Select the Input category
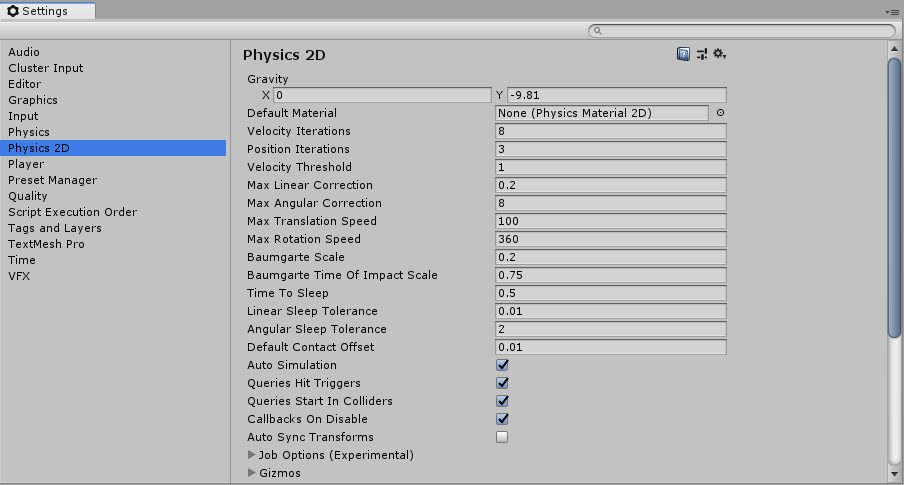Screen dimensions: 904x485 point(113,116)
